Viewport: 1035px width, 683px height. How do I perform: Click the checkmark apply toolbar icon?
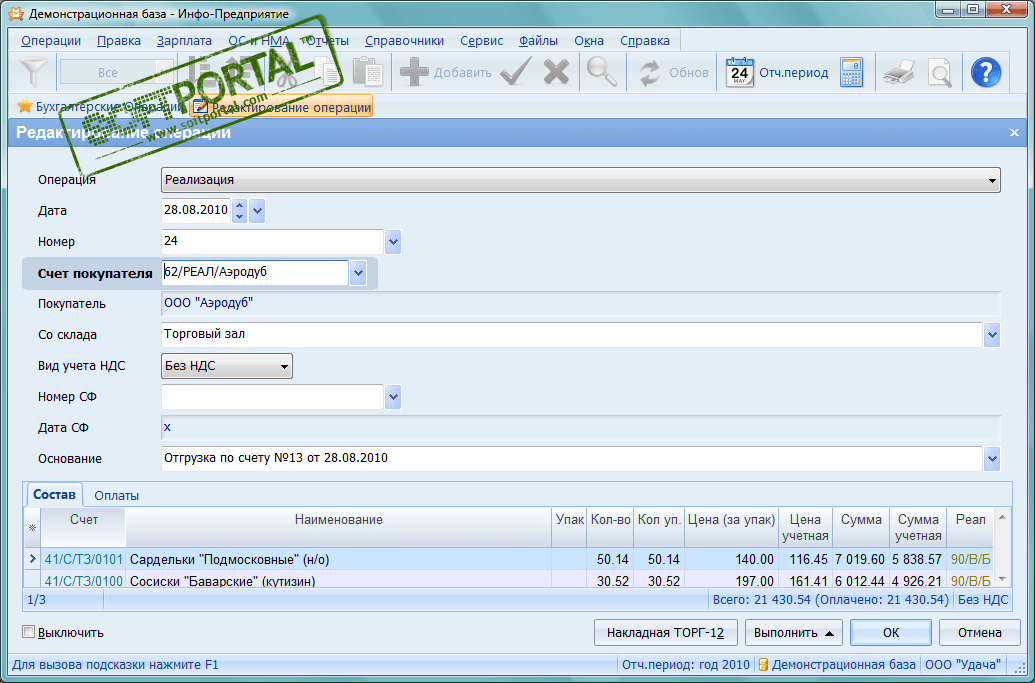pos(516,72)
